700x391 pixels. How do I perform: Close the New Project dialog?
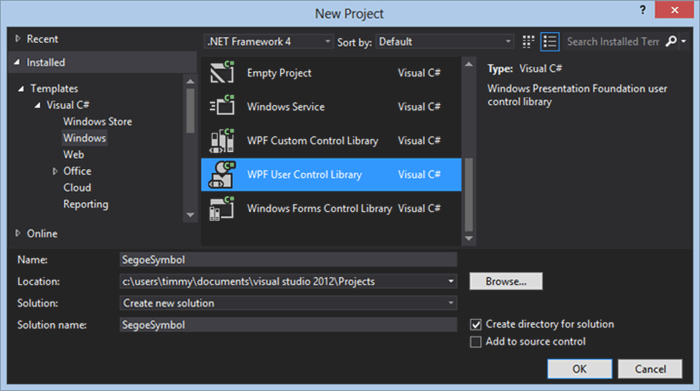[674, 9]
